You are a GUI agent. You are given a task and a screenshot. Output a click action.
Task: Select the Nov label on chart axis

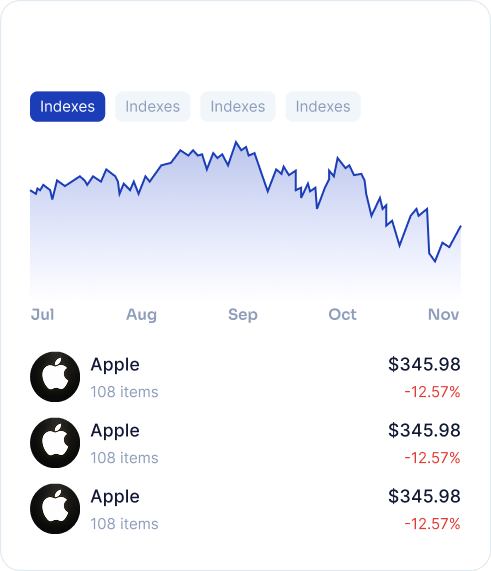click(444, 314)
